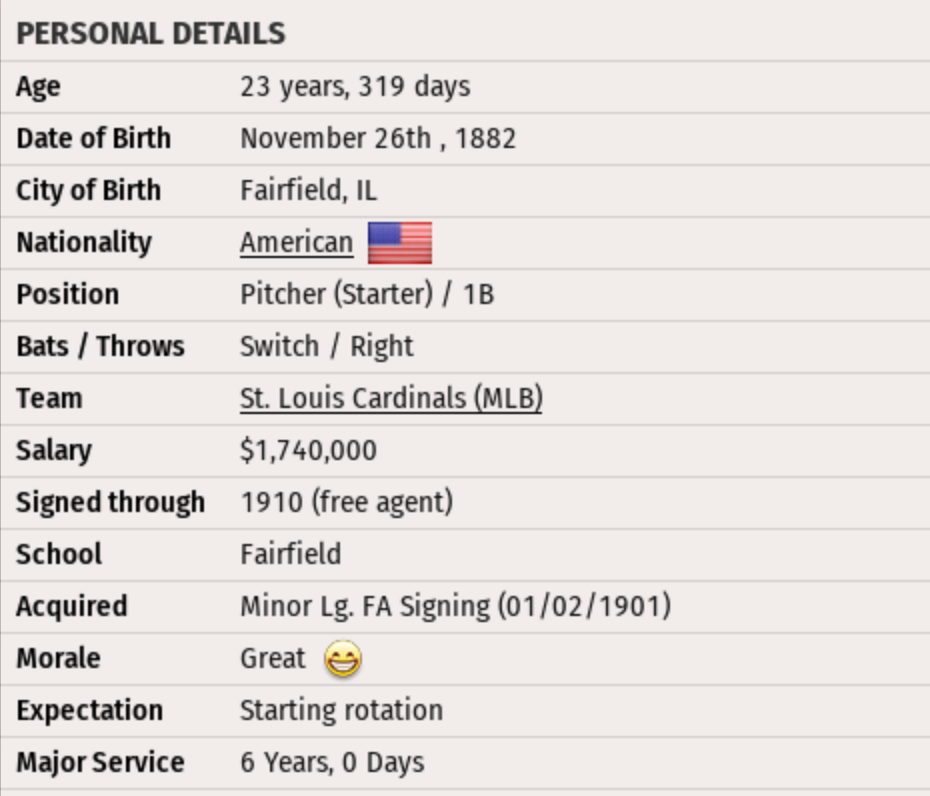Screen dimensions: 930x796
Task: Click the Major Service row label
Action: [100, 762]
